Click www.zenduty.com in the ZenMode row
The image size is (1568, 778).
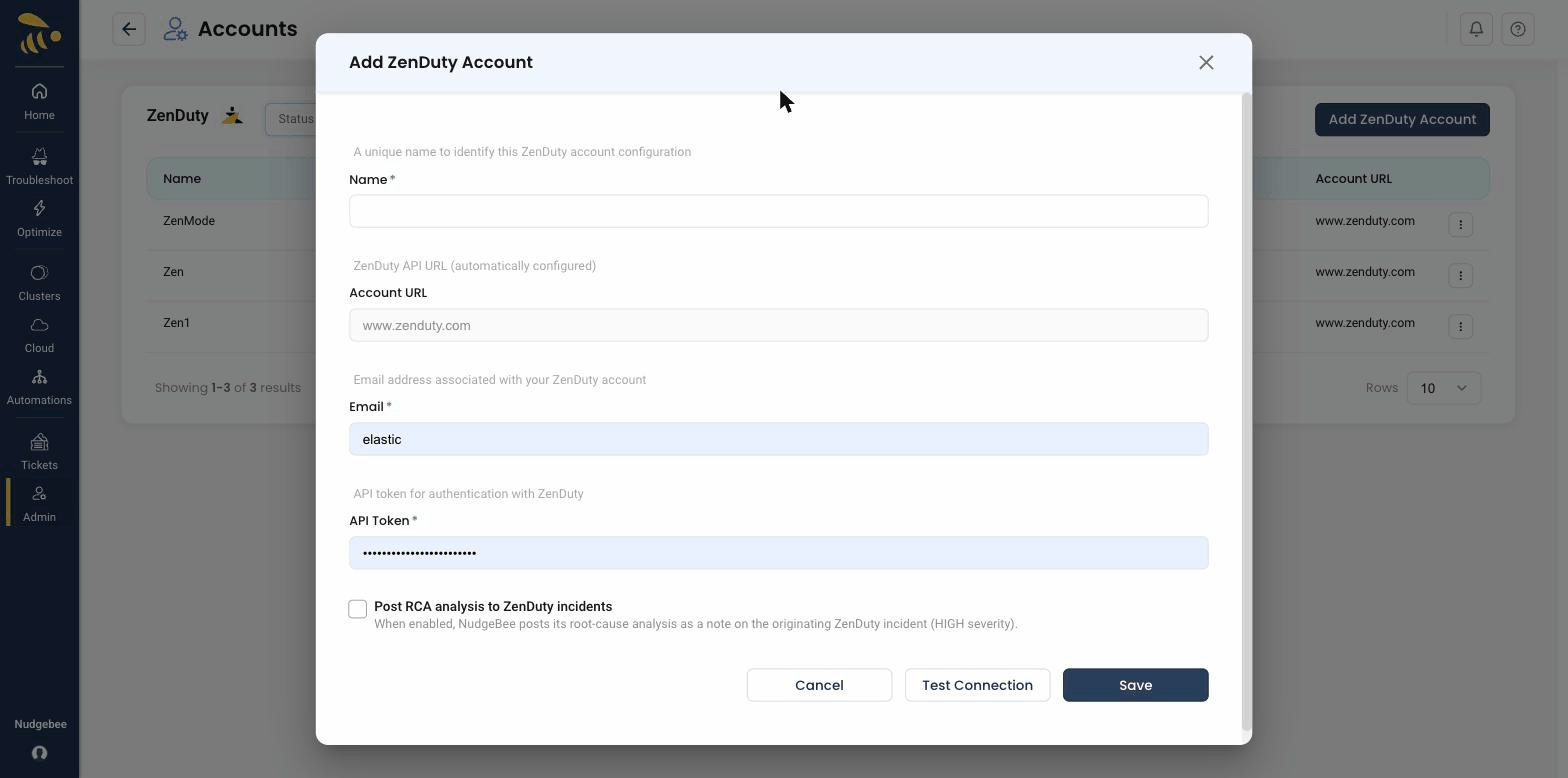tap(1364, 221)
